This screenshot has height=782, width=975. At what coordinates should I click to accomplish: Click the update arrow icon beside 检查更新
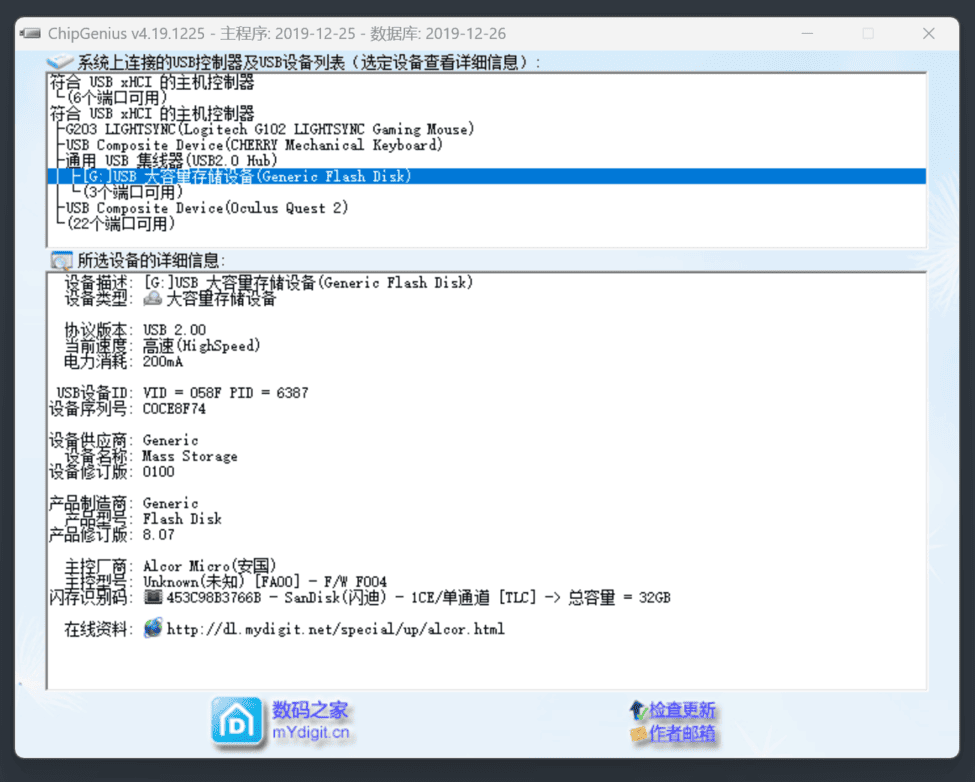coord(637,710)
